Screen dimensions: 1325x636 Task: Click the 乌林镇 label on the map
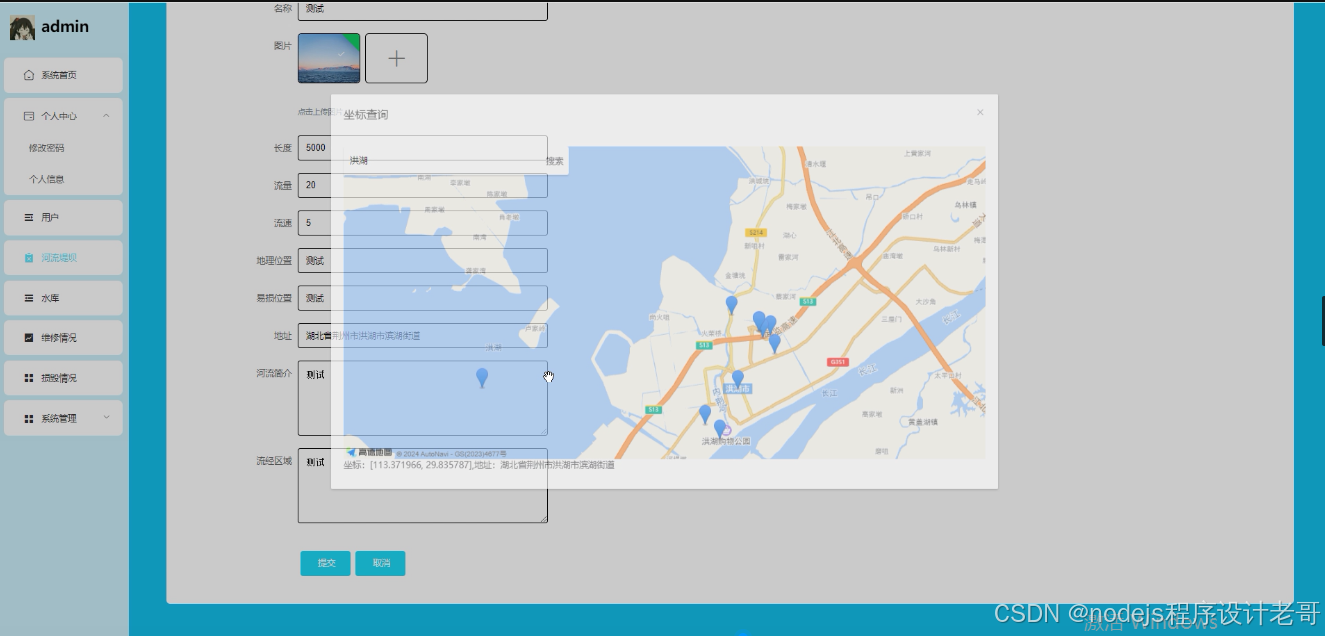click(964, 204)
